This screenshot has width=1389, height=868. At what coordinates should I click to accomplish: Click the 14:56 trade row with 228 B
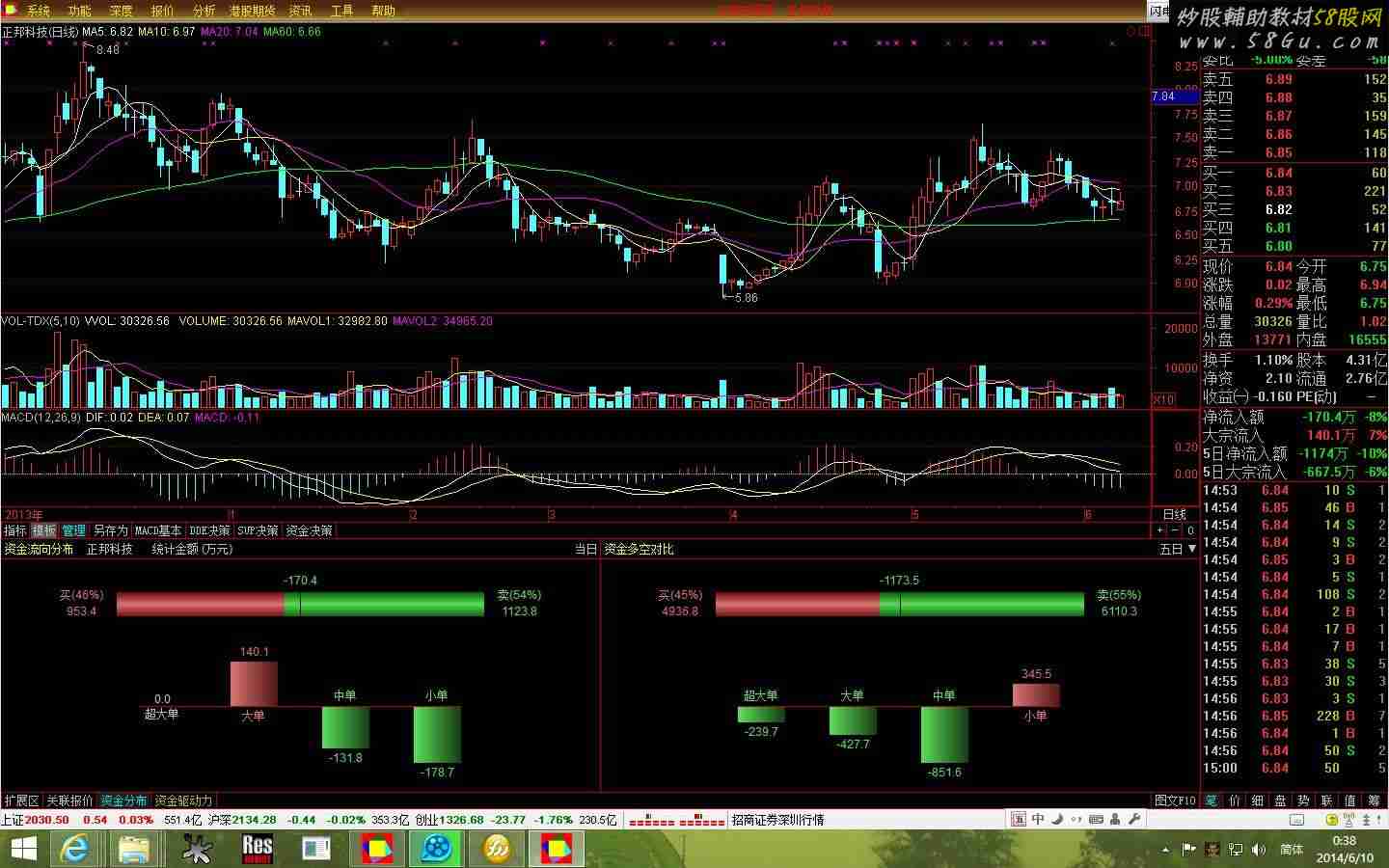[x=1294, y=716]
